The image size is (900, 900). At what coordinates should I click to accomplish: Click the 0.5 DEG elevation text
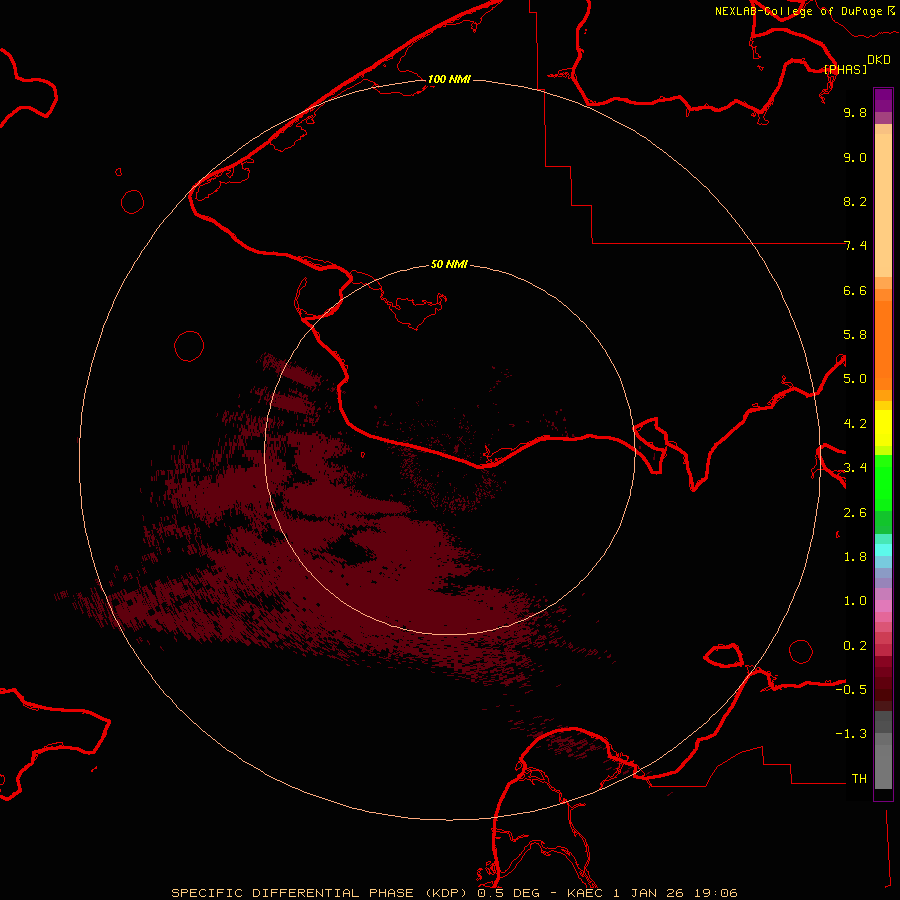[511, 893]
